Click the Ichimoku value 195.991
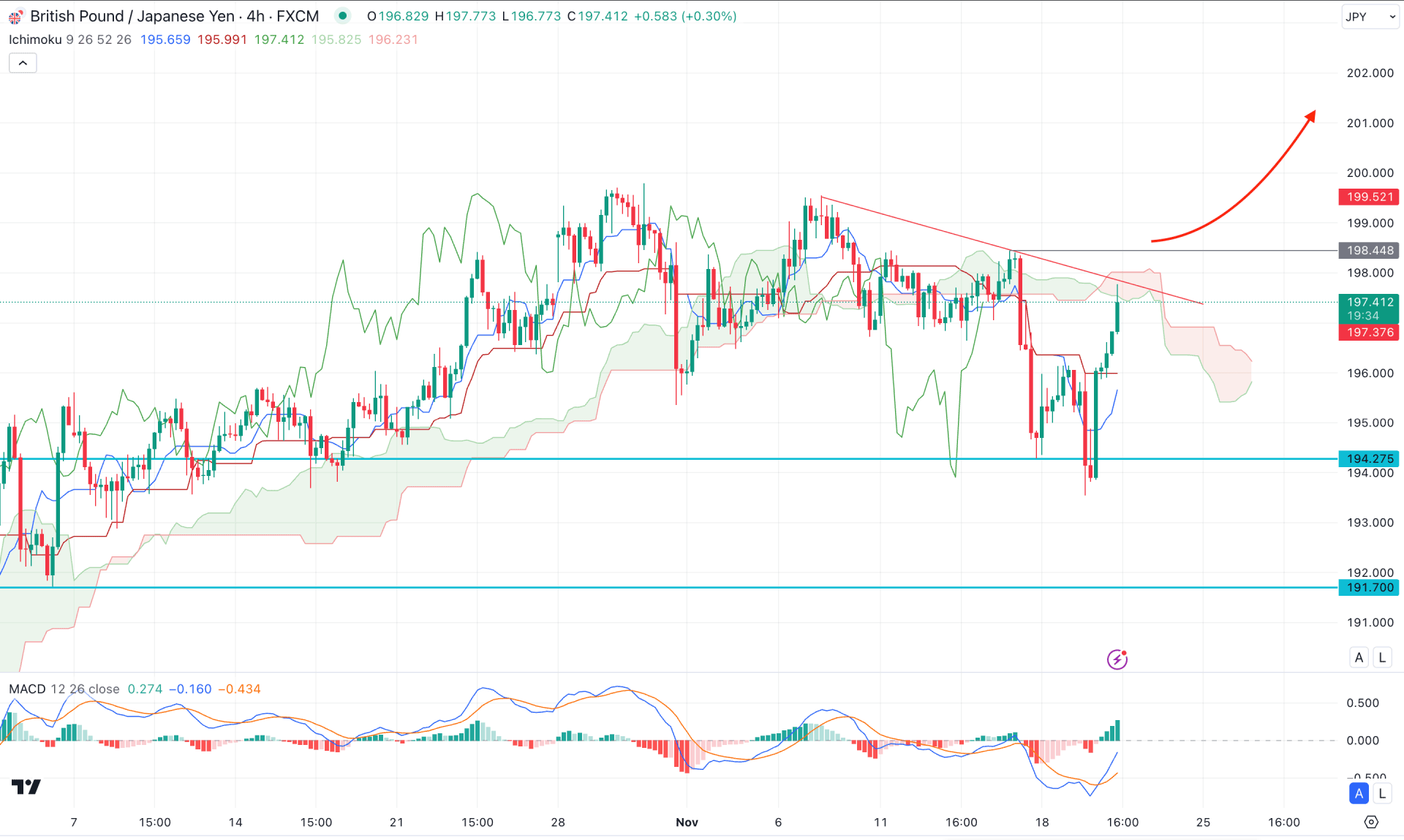The height and width of the screenshot is (840, 1404). [222, 39]
